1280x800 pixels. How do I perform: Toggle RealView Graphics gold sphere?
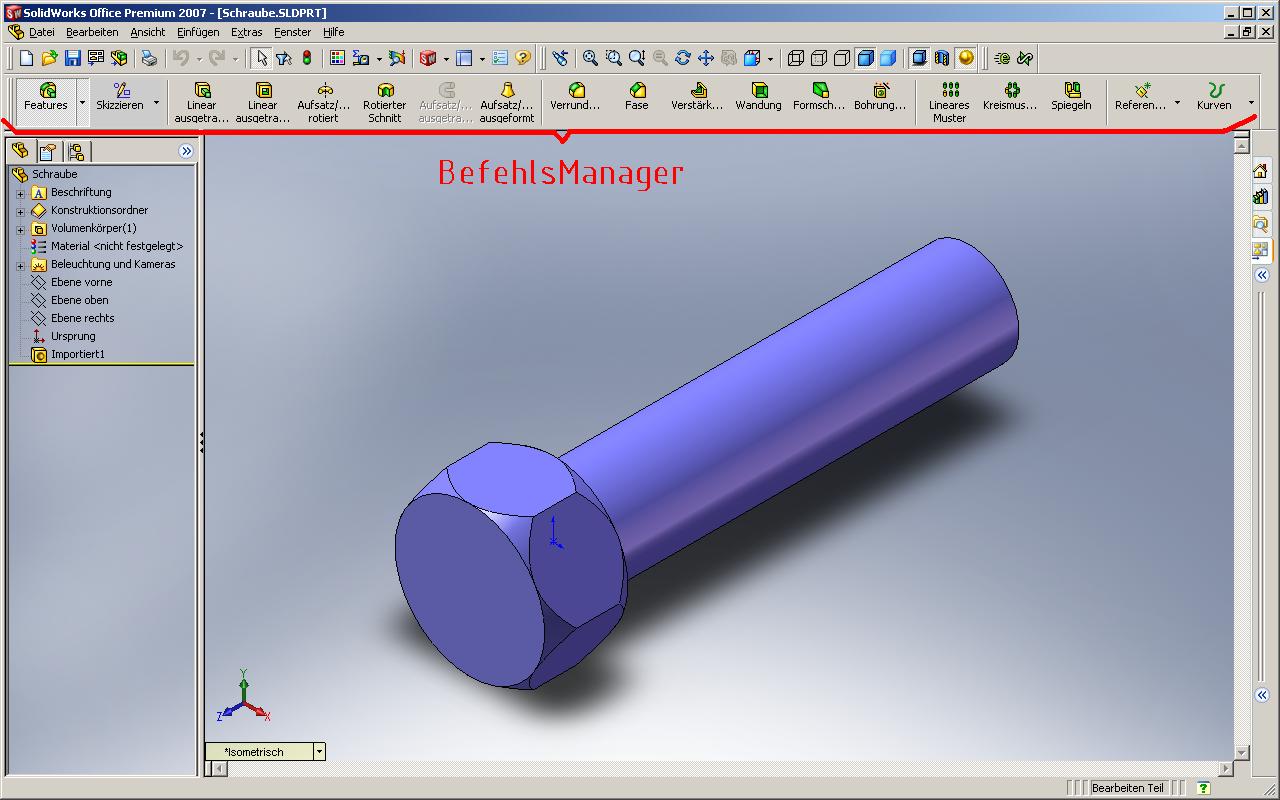point(965,58)
